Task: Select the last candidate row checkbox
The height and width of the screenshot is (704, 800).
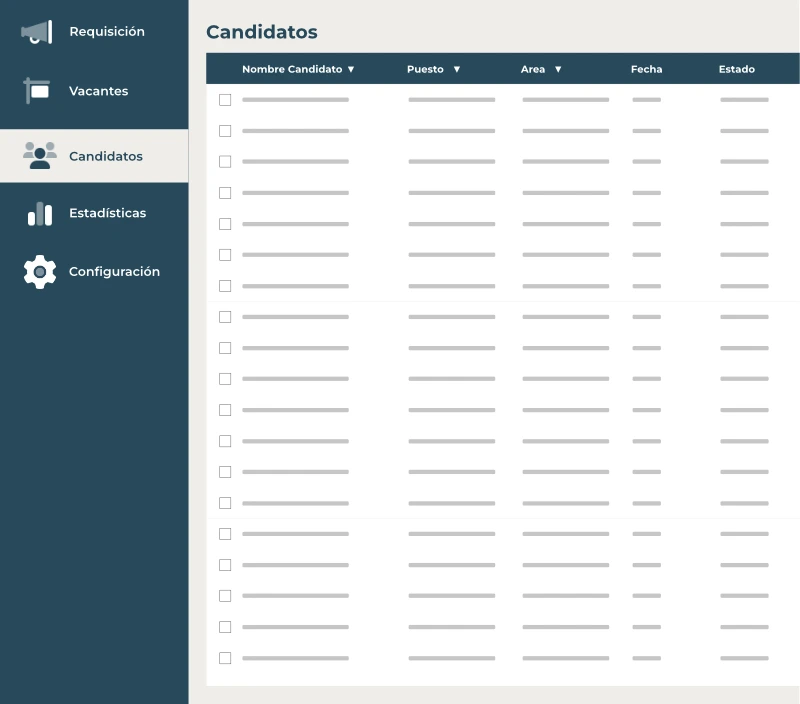Action: coord(225,658)
